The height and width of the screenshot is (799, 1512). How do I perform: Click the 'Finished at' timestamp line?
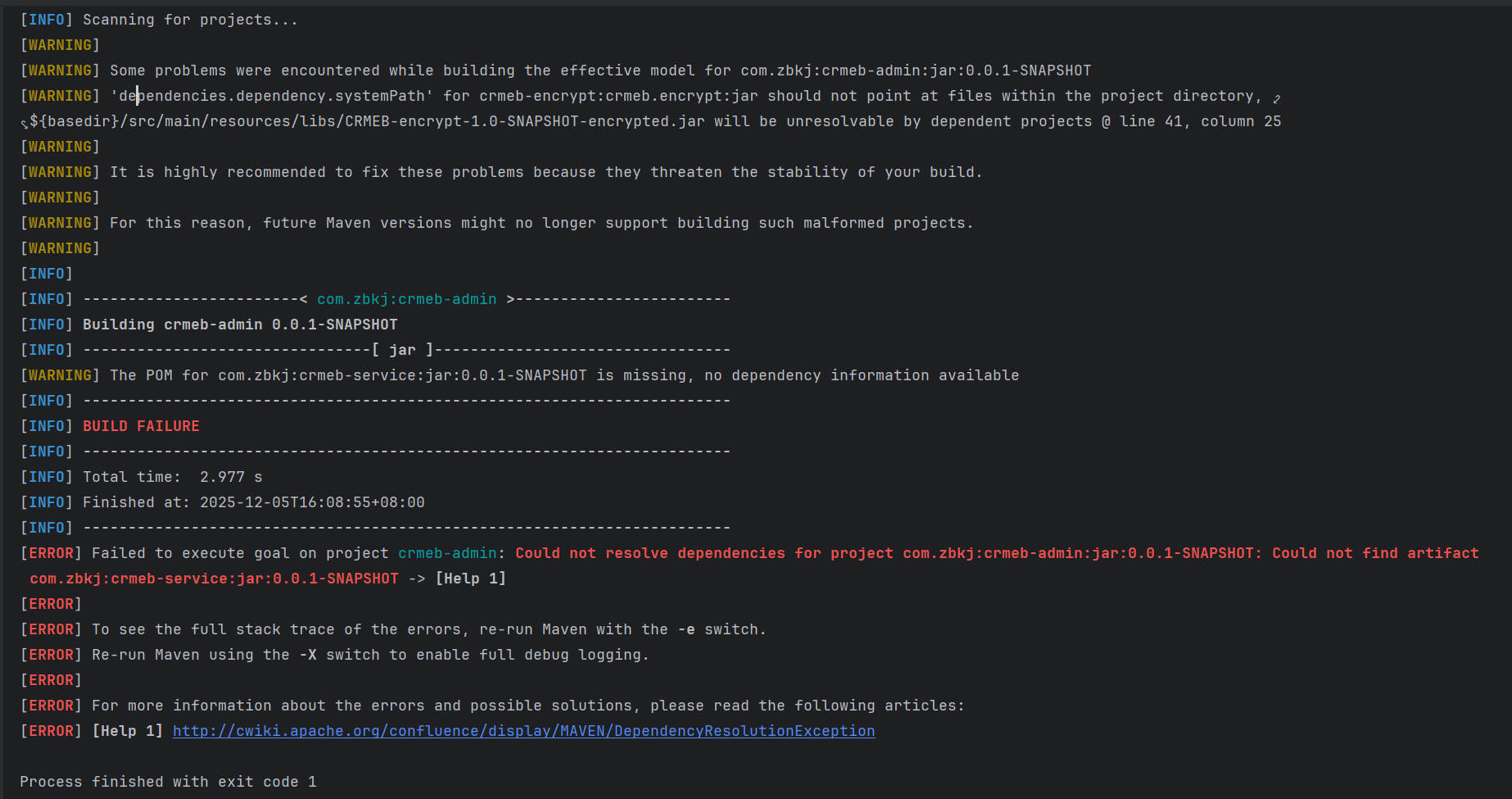(253, 502)
